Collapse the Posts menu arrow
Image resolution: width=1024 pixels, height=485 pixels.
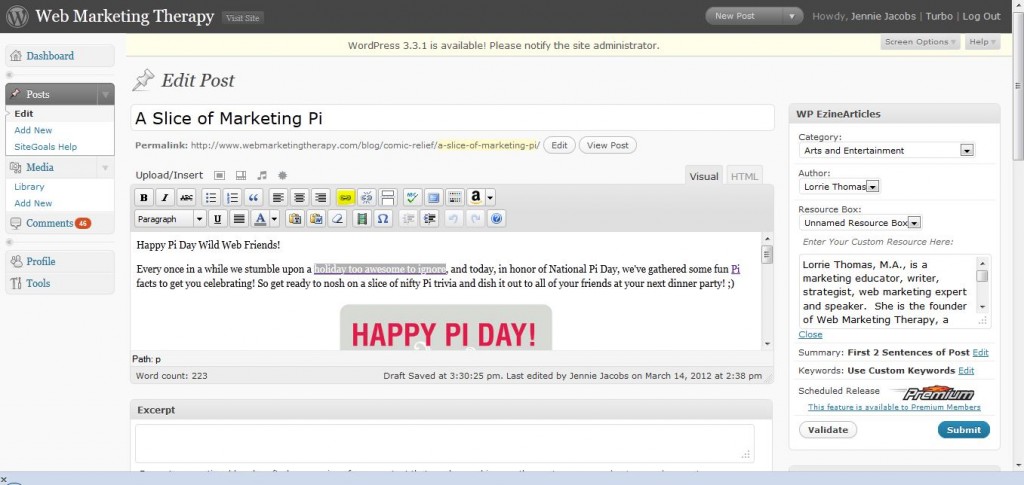click(105, 95)
